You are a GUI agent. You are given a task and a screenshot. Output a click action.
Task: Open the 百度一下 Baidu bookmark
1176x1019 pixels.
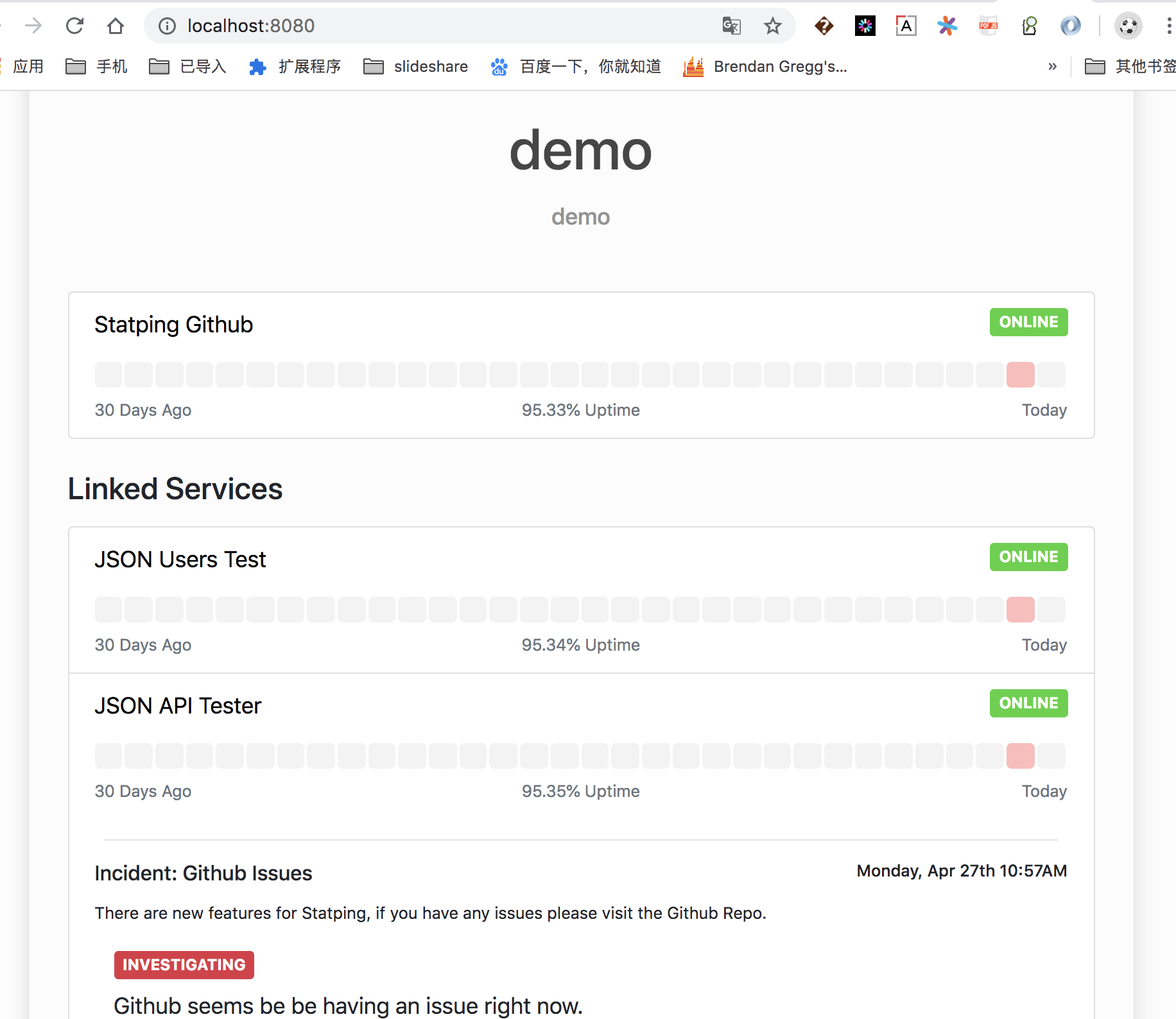point(576,67)
